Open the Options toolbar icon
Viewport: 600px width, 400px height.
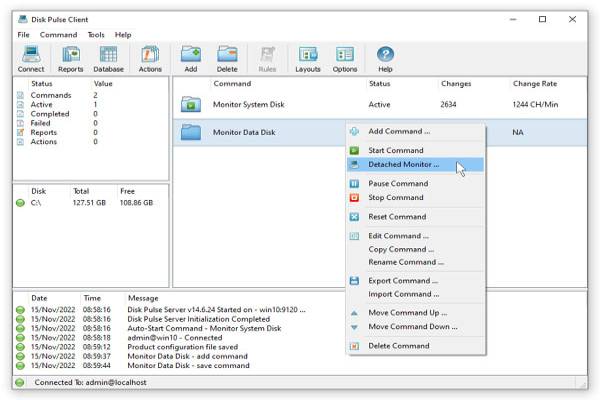[345, 58]
